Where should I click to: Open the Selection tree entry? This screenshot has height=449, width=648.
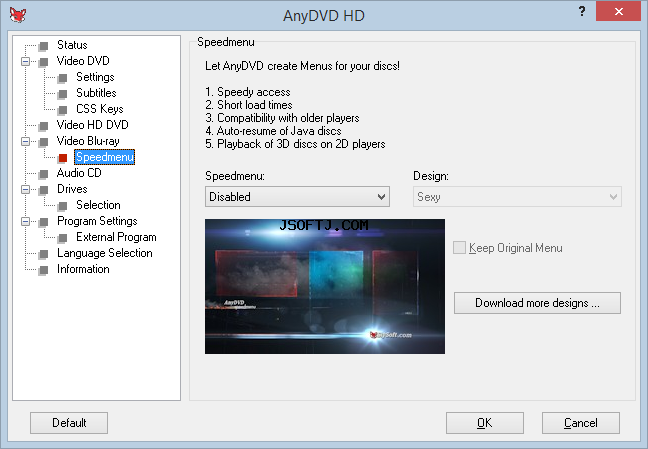point(98,205)
